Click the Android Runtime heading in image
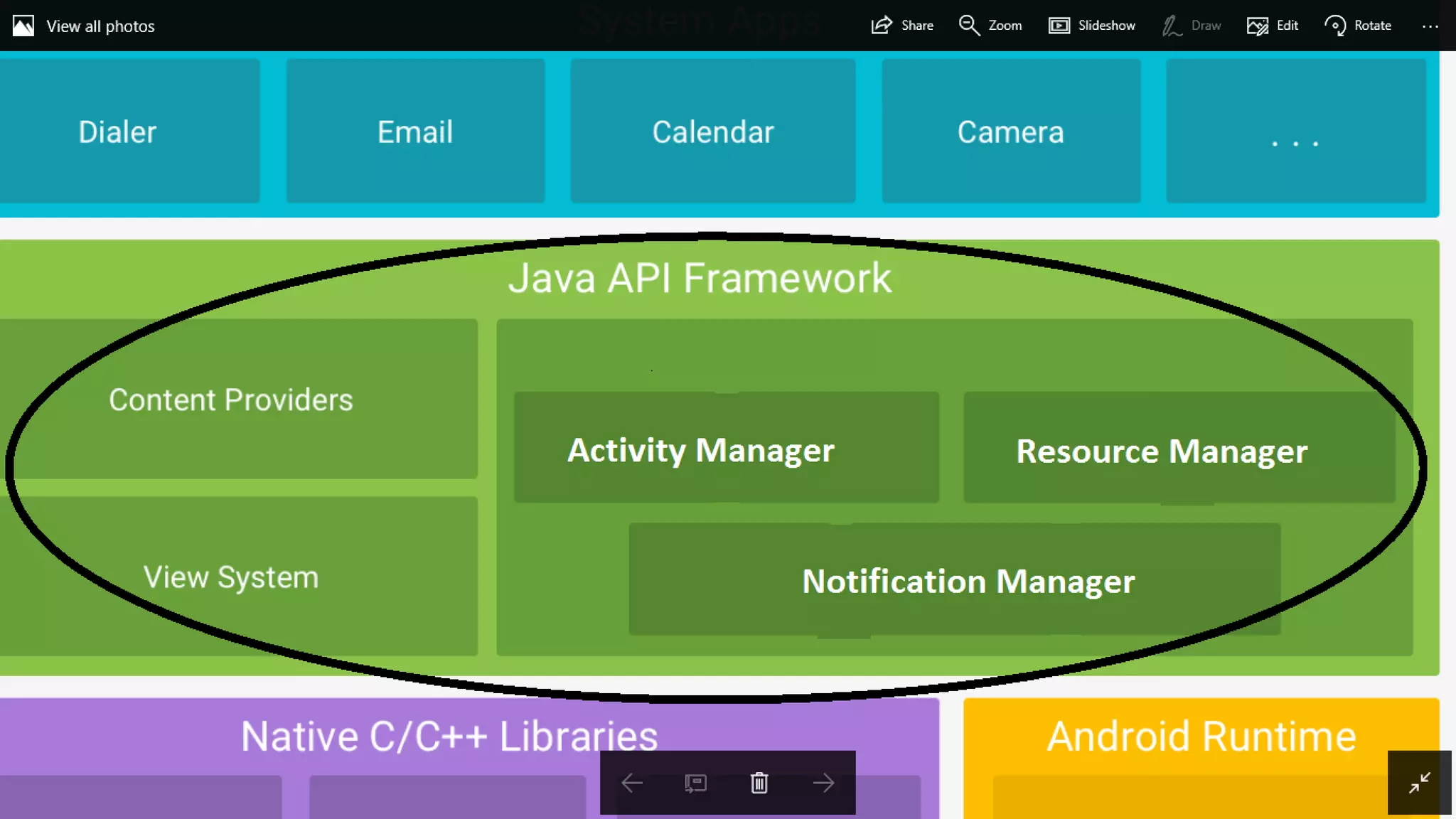Image resolution: width=1456 pixels, height=819 pixels. click(x=1201, y=736)
